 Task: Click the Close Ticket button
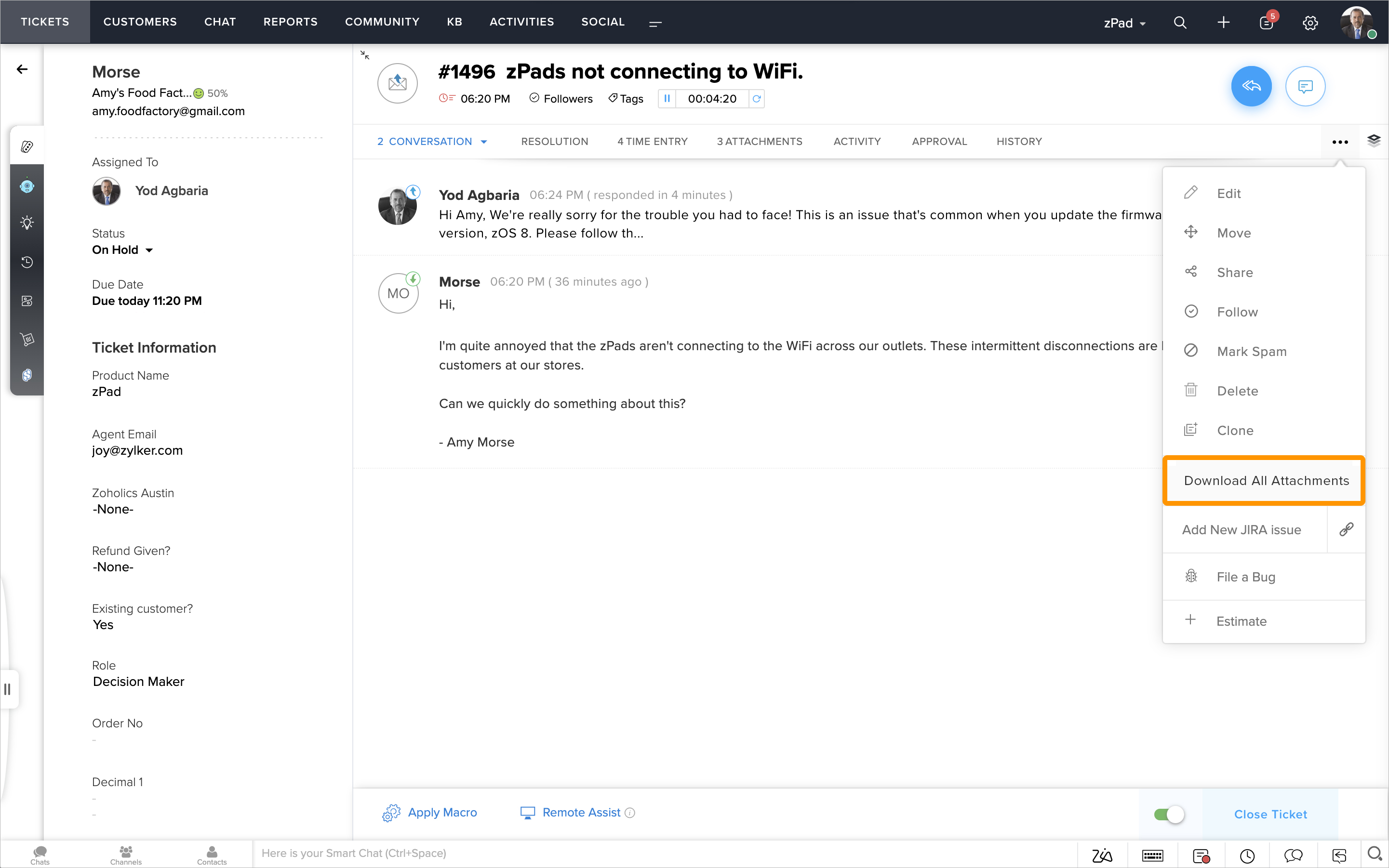[1270, 814]
